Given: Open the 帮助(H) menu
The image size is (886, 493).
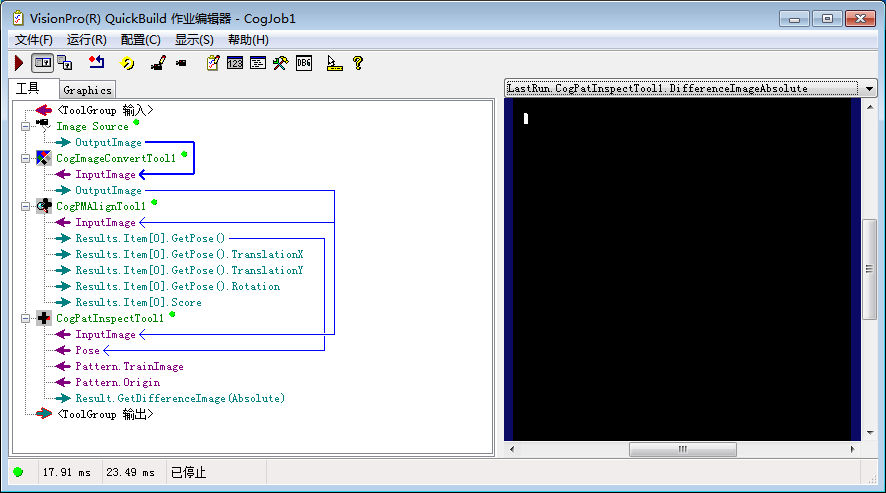Looking at the screenshot, I should [248, 40].
